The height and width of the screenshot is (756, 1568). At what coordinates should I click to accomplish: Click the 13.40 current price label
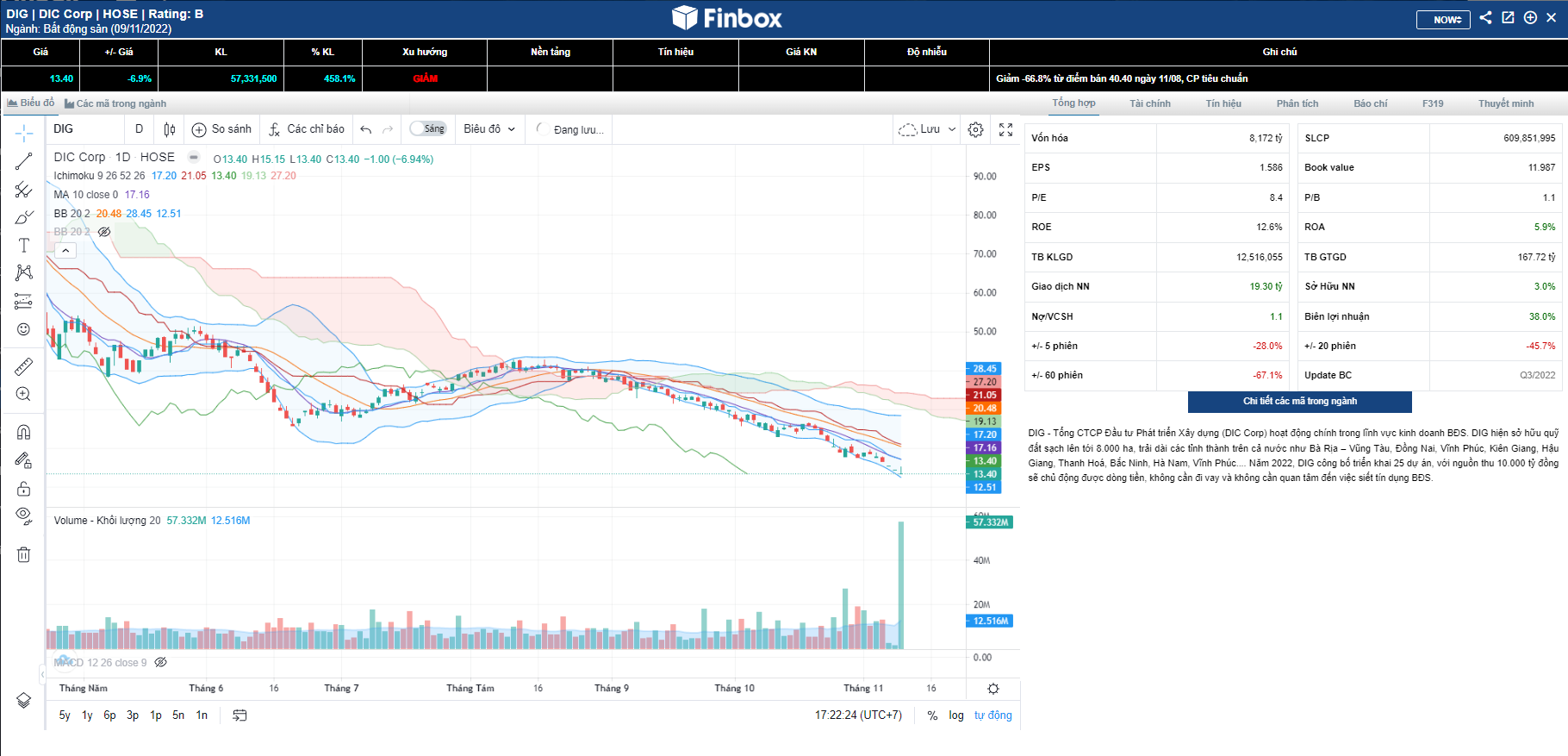click(x=984, y=474)
